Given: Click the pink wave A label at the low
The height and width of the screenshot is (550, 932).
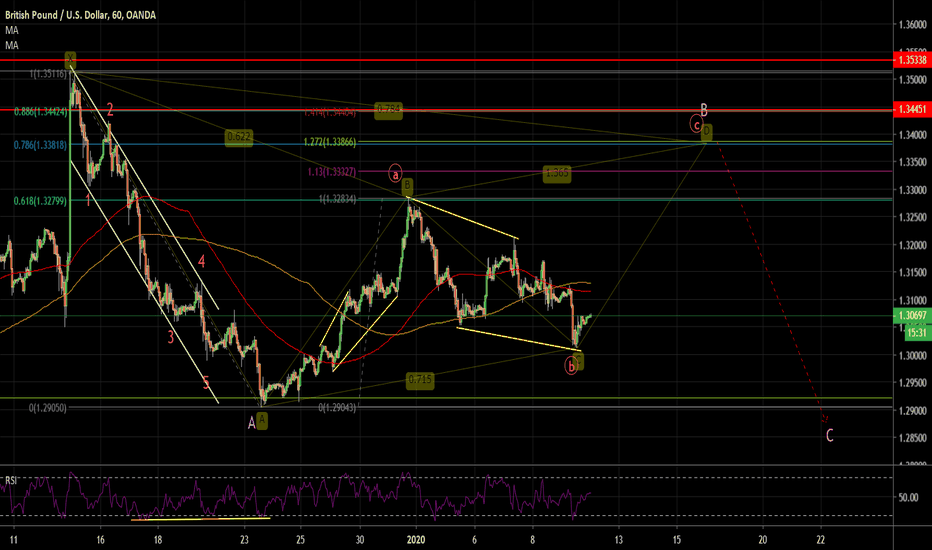Looking at the screenshot, I should [252, 423].
